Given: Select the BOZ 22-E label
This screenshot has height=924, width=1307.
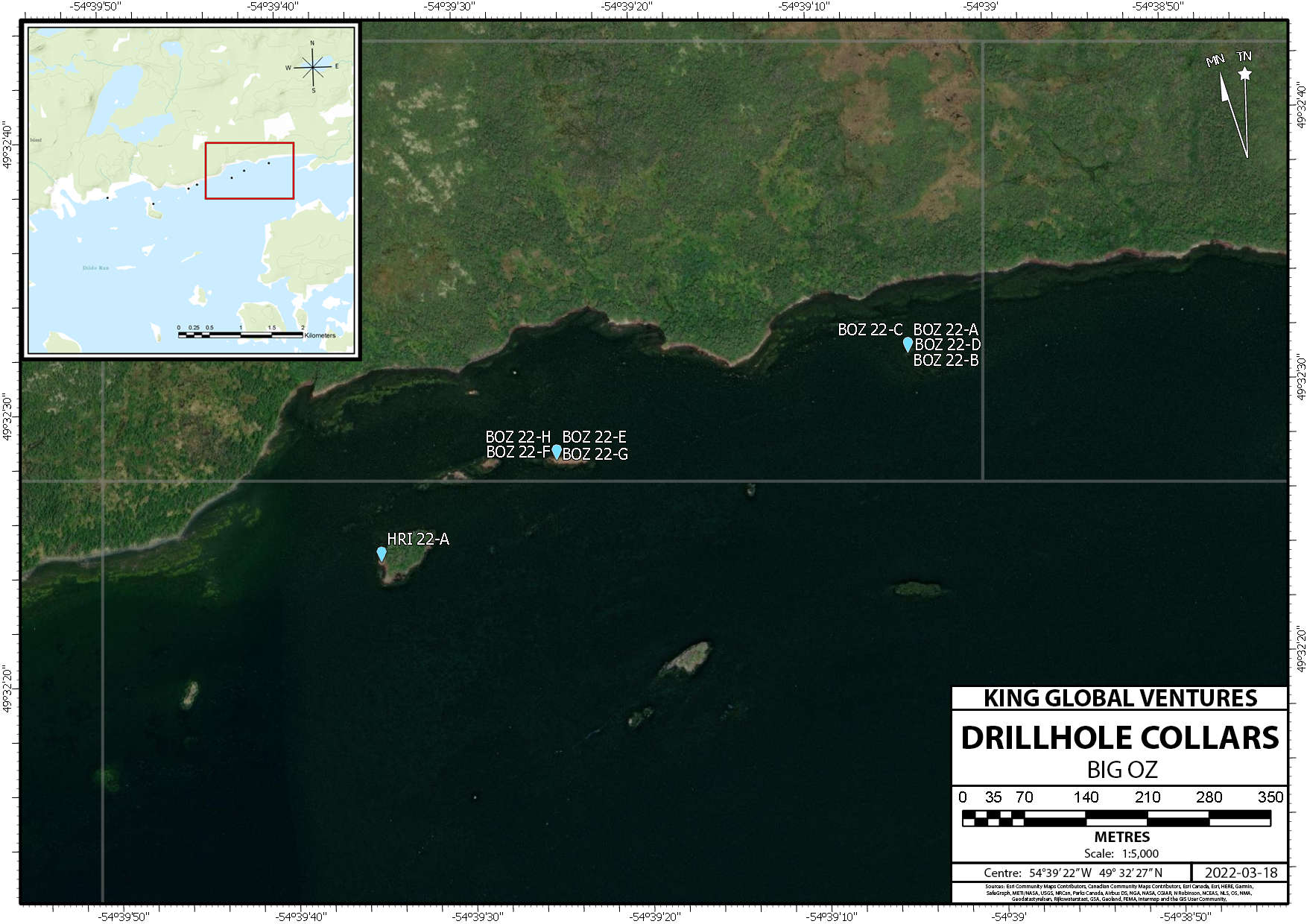Looking at the screenshot, I should tap(594, 437).
